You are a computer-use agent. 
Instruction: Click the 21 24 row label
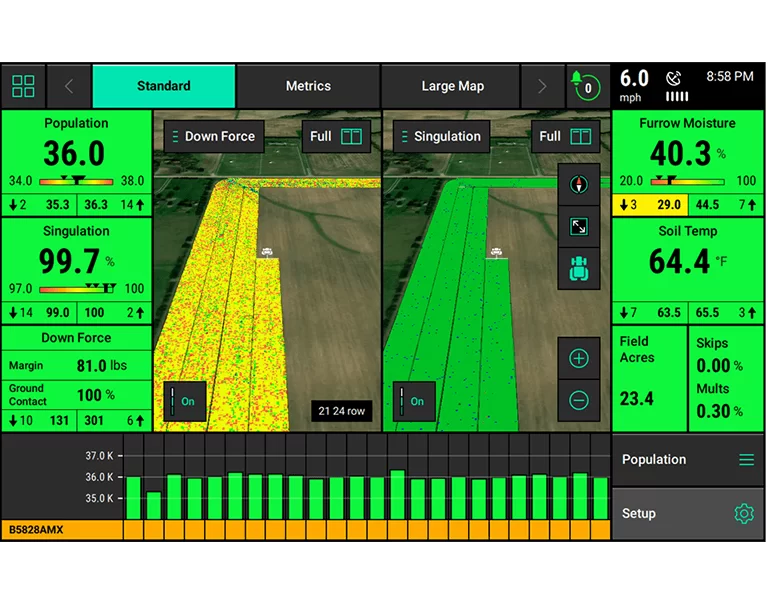(341, 411)
